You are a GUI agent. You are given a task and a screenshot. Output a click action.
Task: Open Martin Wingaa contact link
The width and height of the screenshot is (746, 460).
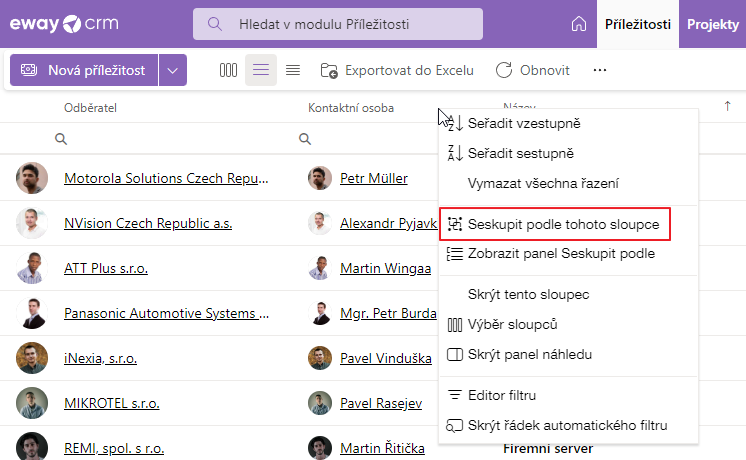(x=386, y=268)
